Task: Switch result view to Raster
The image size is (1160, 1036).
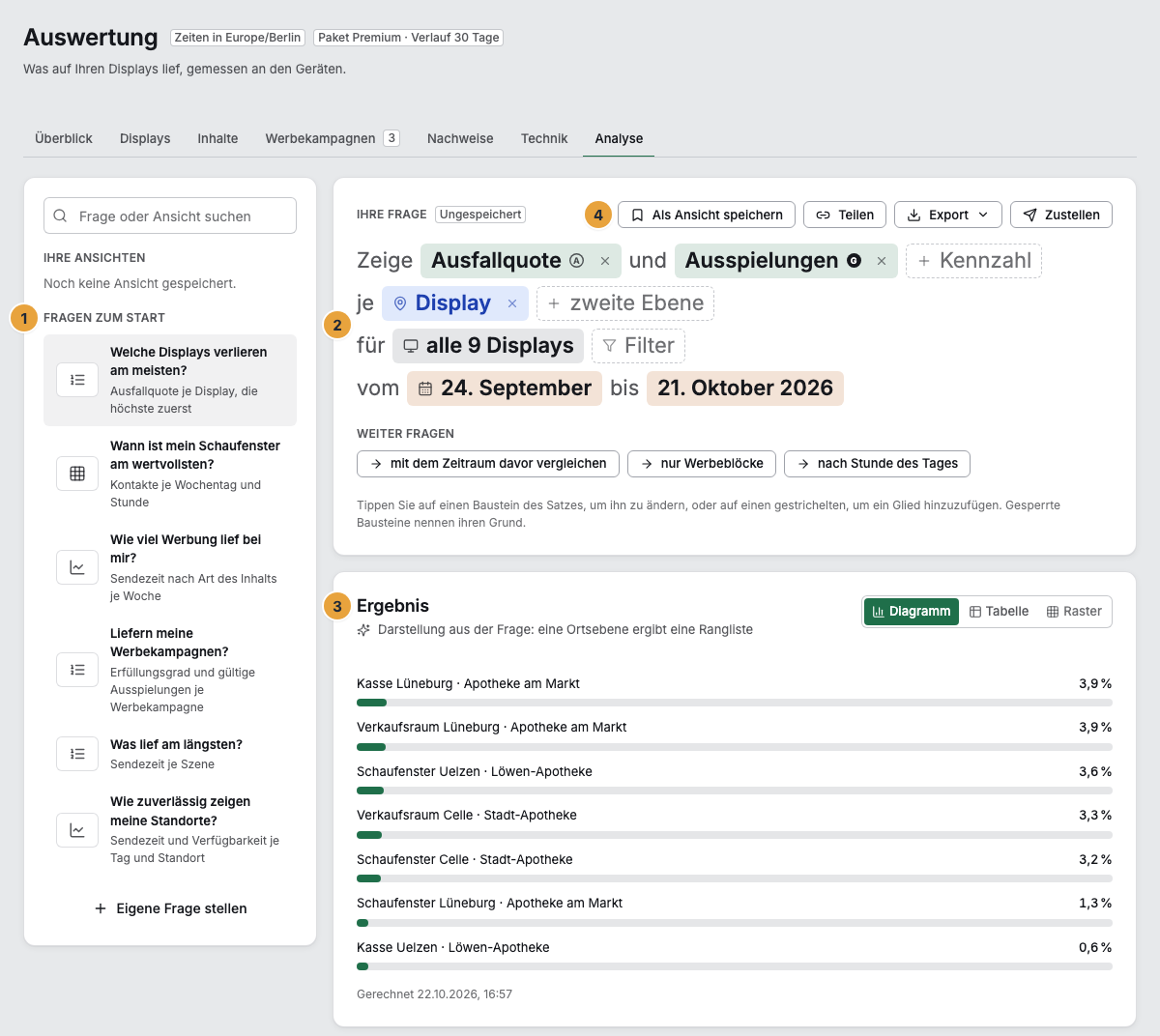Action: pos(1074,612)
